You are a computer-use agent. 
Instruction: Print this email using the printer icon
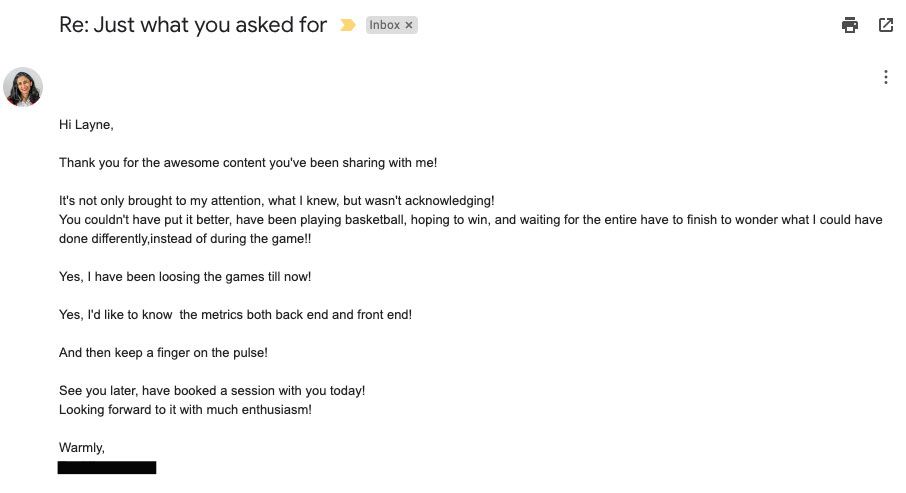849,25
